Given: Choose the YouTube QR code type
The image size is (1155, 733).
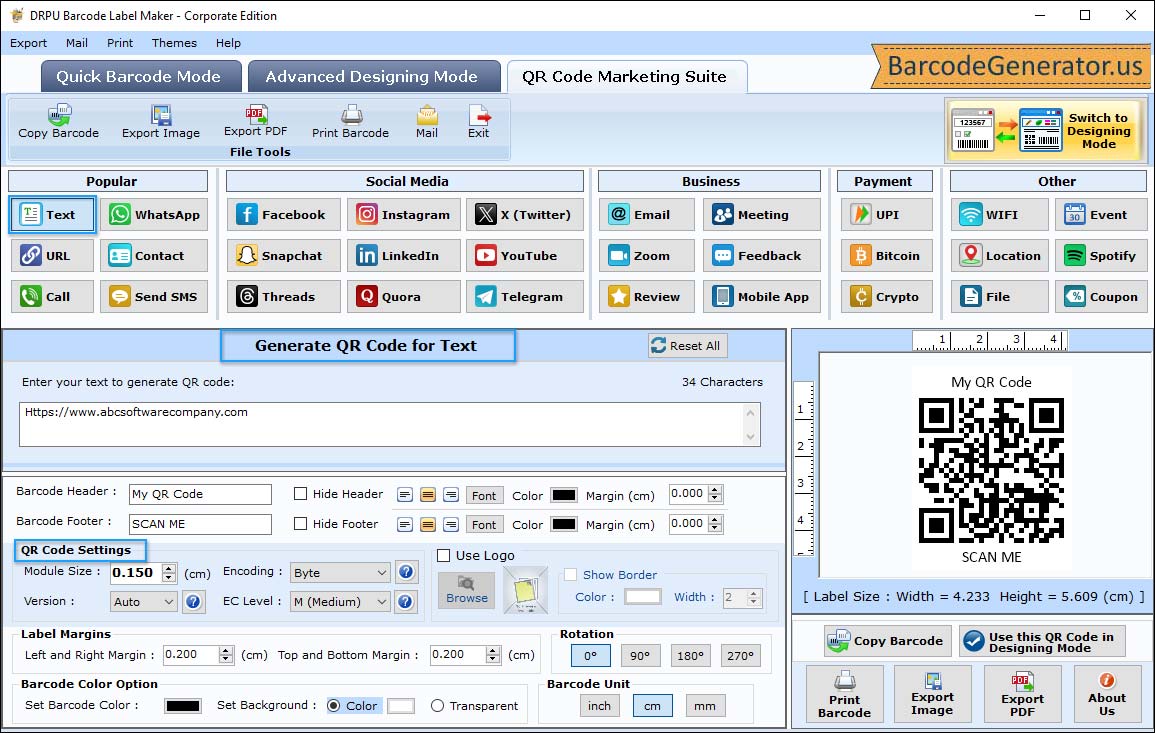Looking at the screenshot, I should coord(524,256).
